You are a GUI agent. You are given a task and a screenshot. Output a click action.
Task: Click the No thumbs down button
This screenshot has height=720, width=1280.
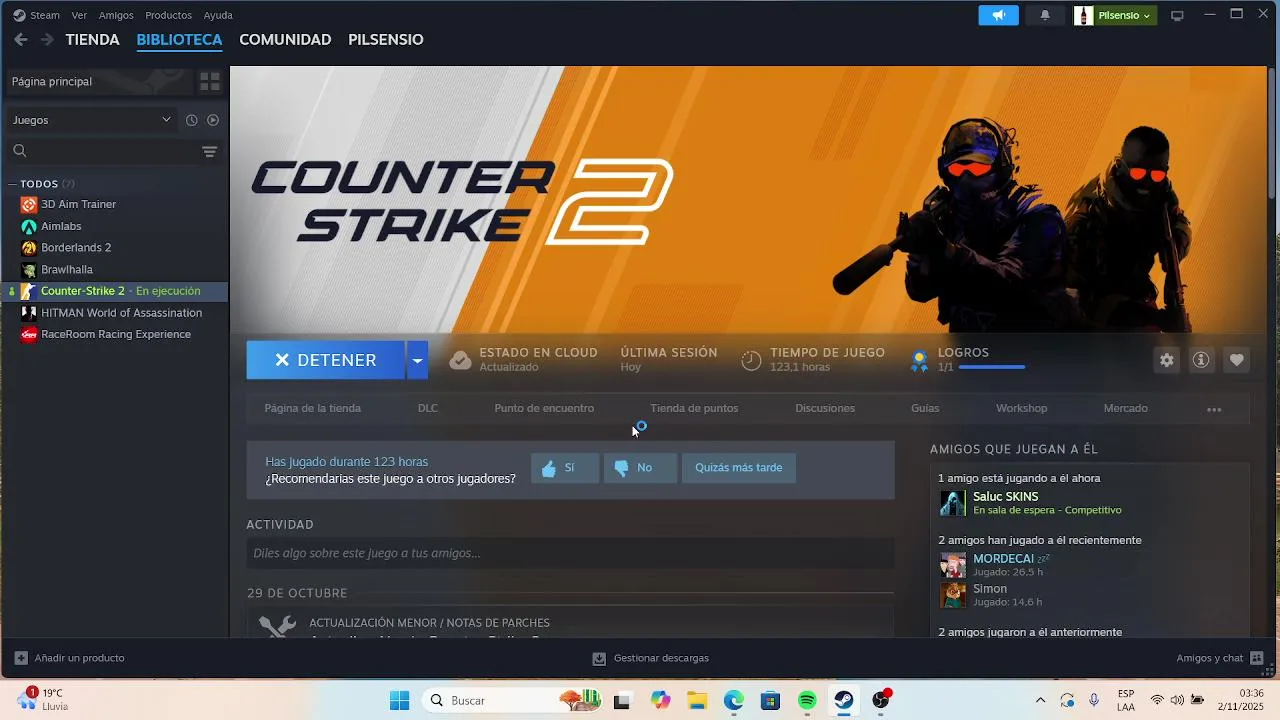[x=640, y=468]
